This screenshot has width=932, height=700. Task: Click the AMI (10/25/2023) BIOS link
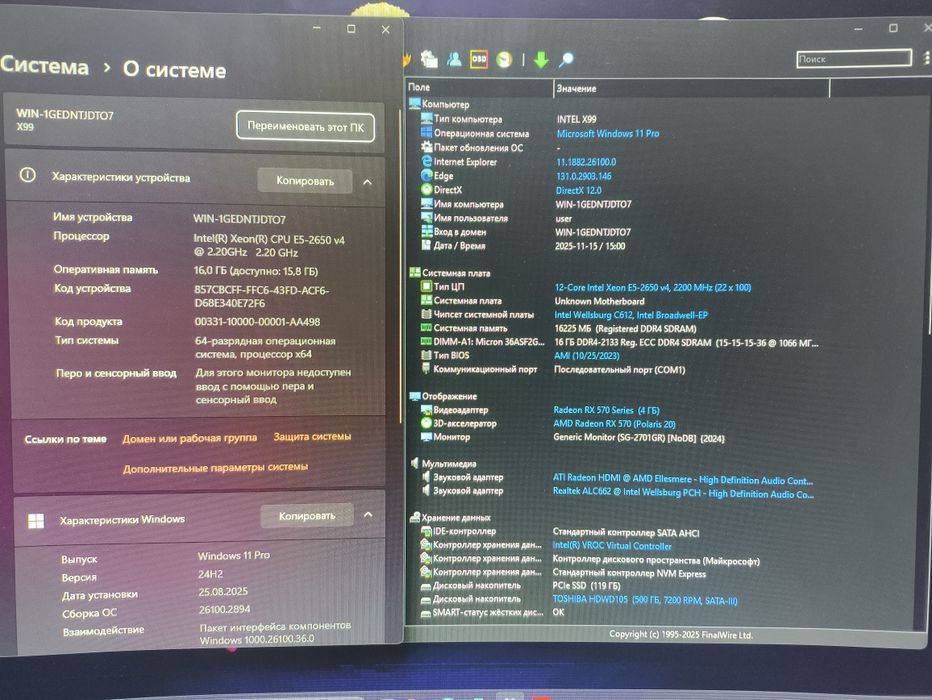[586, 355]
